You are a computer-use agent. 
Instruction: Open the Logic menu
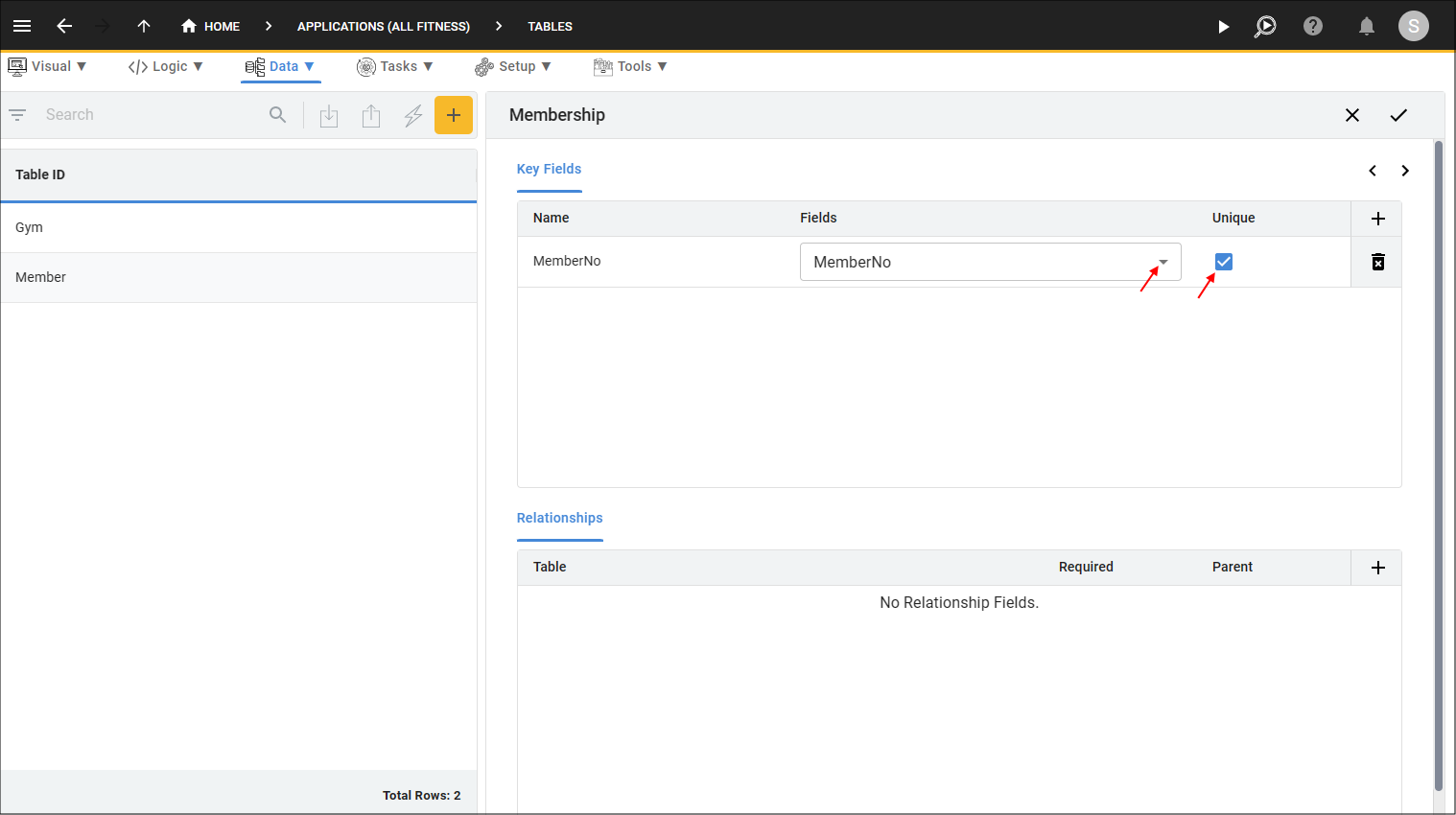tap(165, 66)
